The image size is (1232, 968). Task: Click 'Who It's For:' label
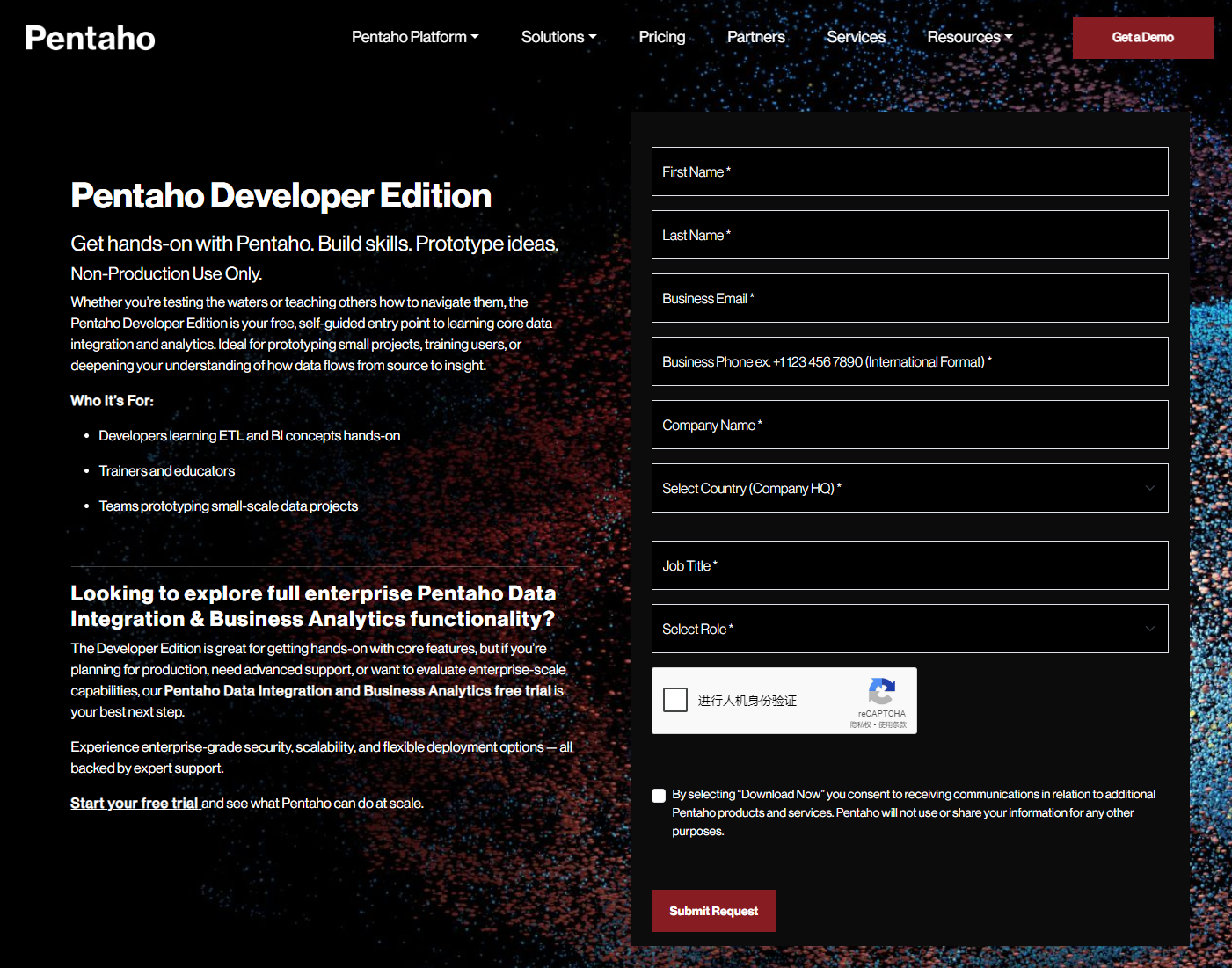(x=112, y=401)
